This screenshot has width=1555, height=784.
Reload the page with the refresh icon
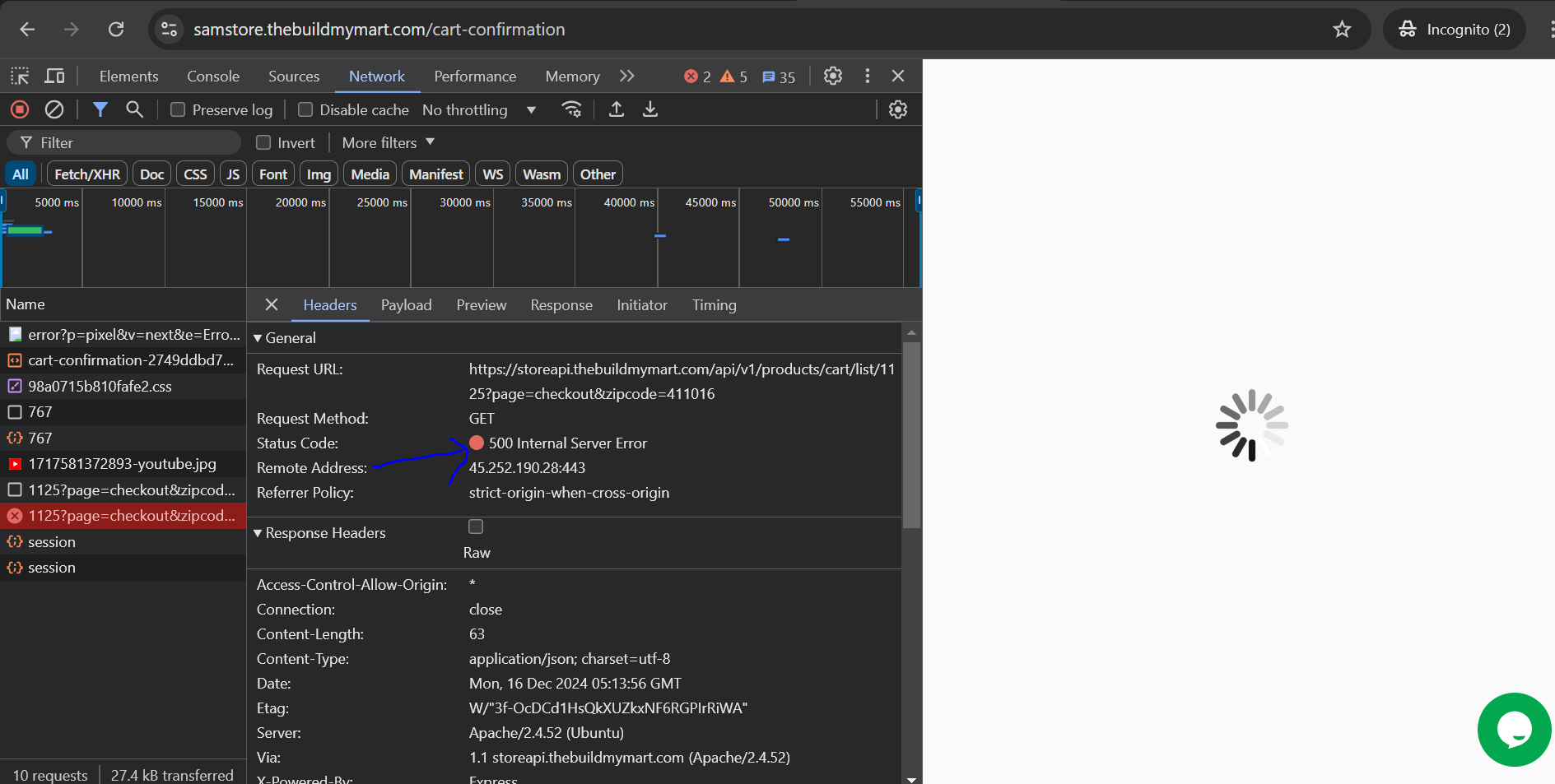pyautogui.click(x=116, y=30)
